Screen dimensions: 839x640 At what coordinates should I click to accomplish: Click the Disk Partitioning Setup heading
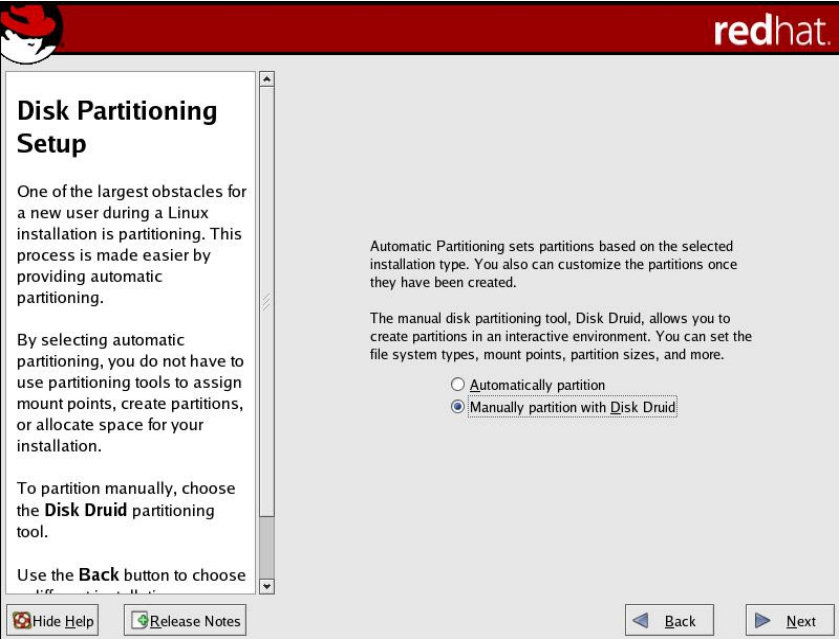pos(117,126)
